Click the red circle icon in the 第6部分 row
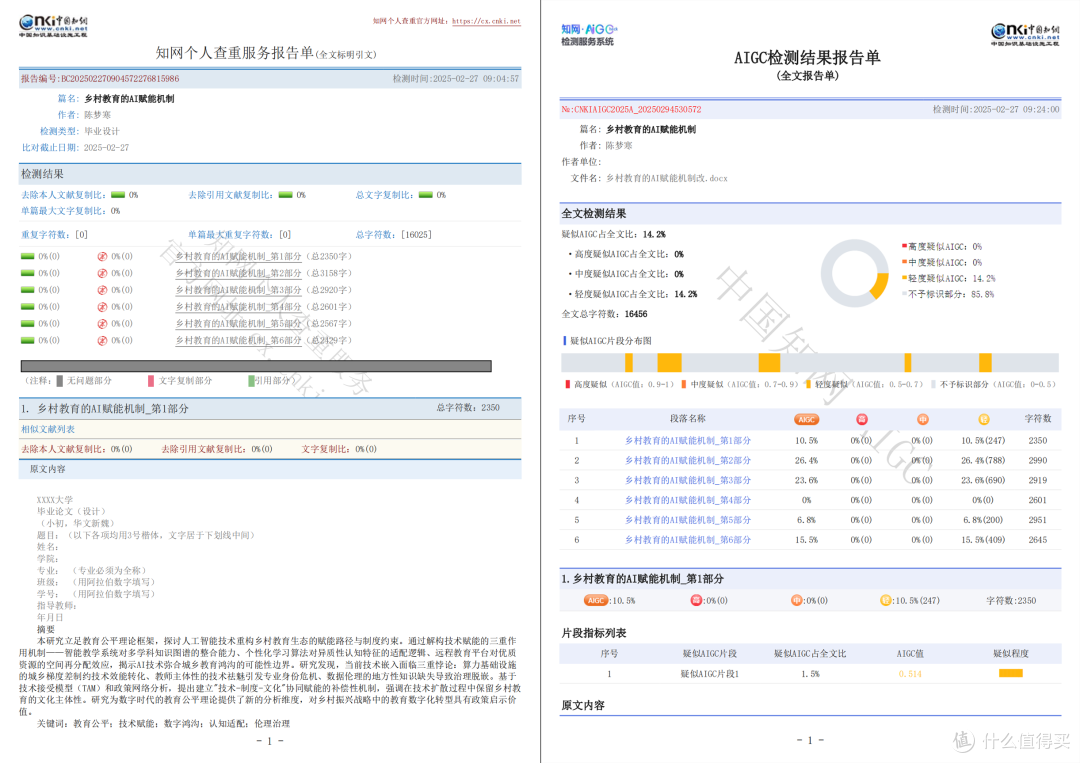Screen dimensions: 1080x763 pyautogui.click(x=102, y=340)
